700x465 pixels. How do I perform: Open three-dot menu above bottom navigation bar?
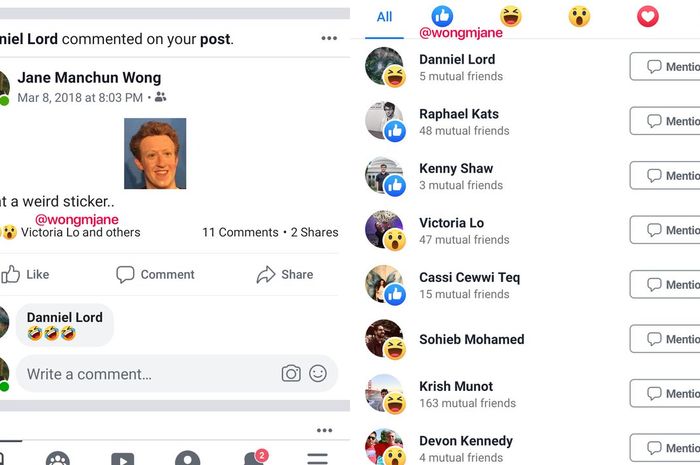click(x=325, y=430)
